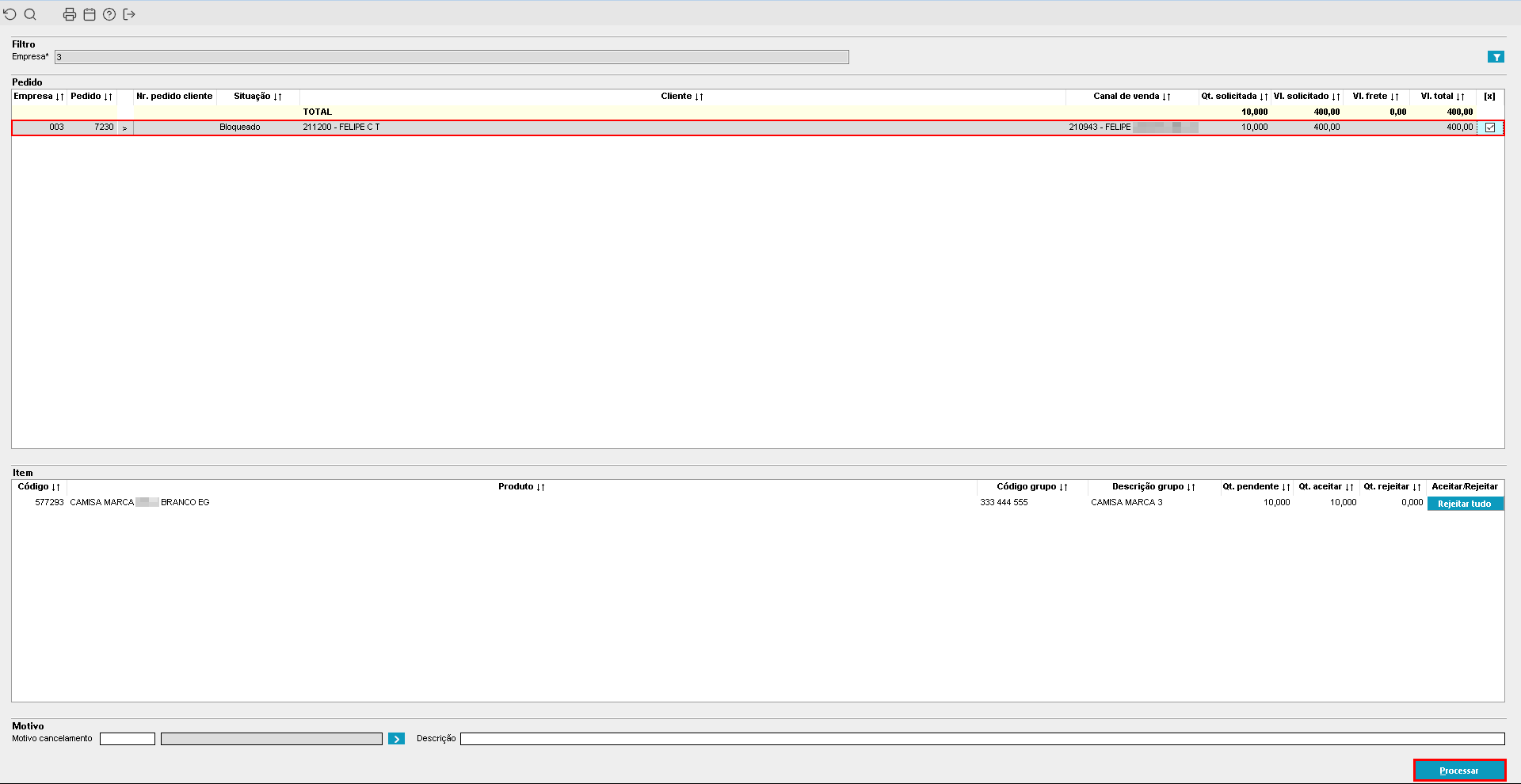Screen dimensions: 1521x784
Task: Open the help question mark icon
Action: 109,14
